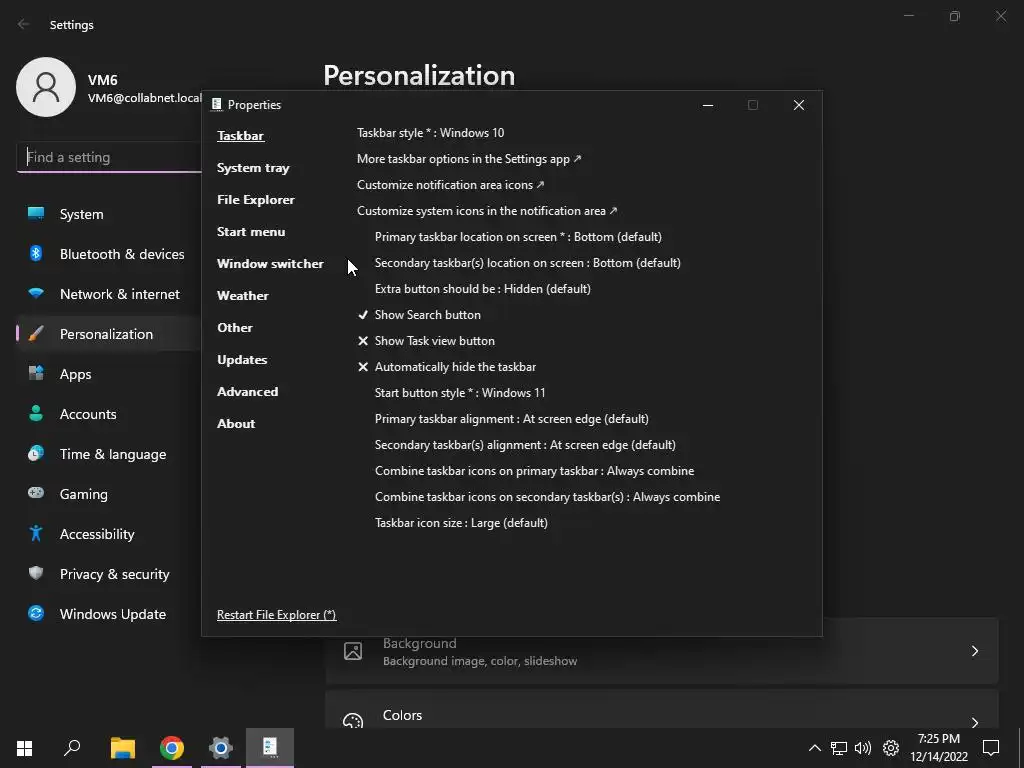Select the Taskbar tab in Properties
Viewport: 1024px width, 768px height.
240,136
